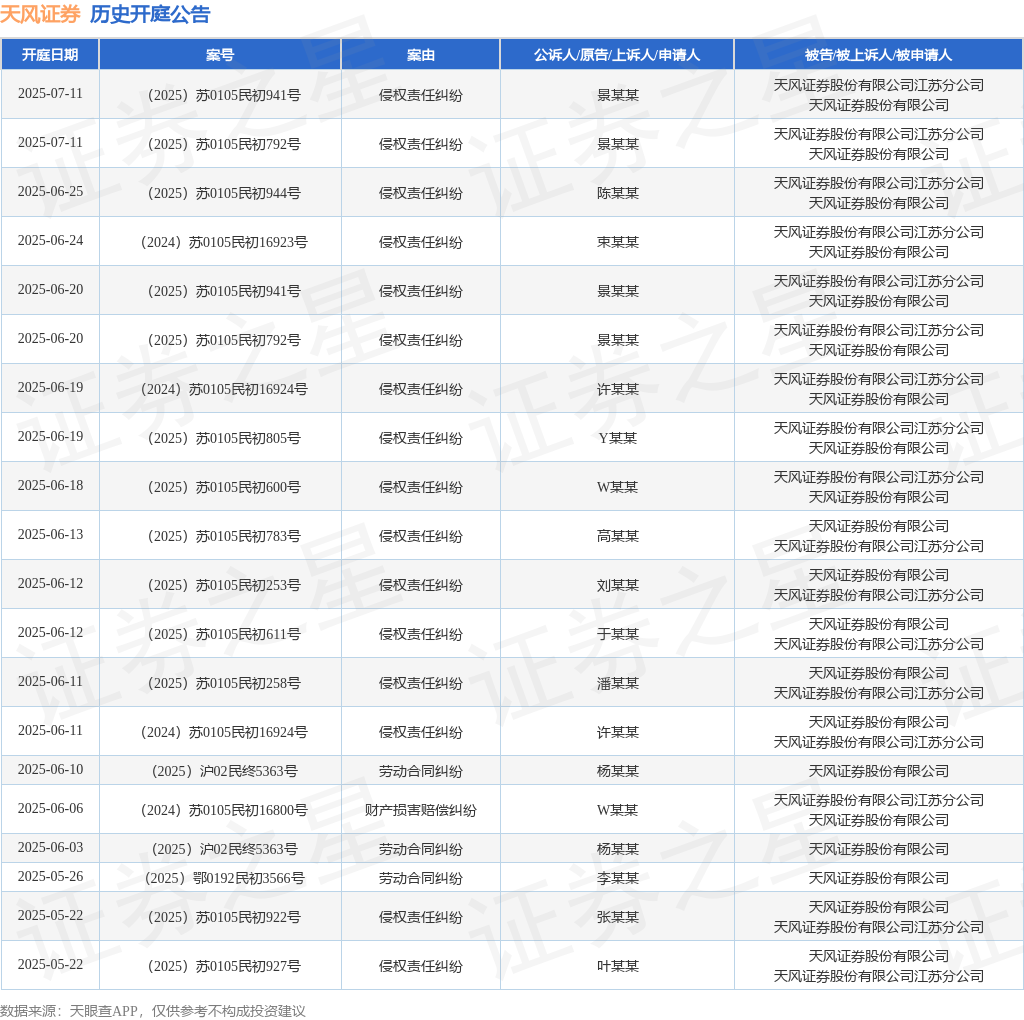Image resolution: width=1024 pixels, height=1020 pixels.
Task: Select plaintiff 束某某 cell
Action: 617,242
